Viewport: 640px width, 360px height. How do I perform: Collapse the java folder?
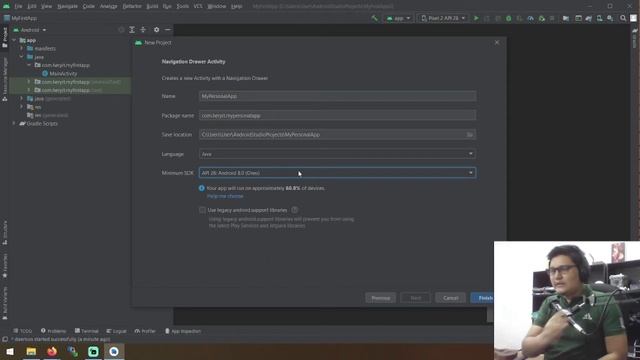22,57
